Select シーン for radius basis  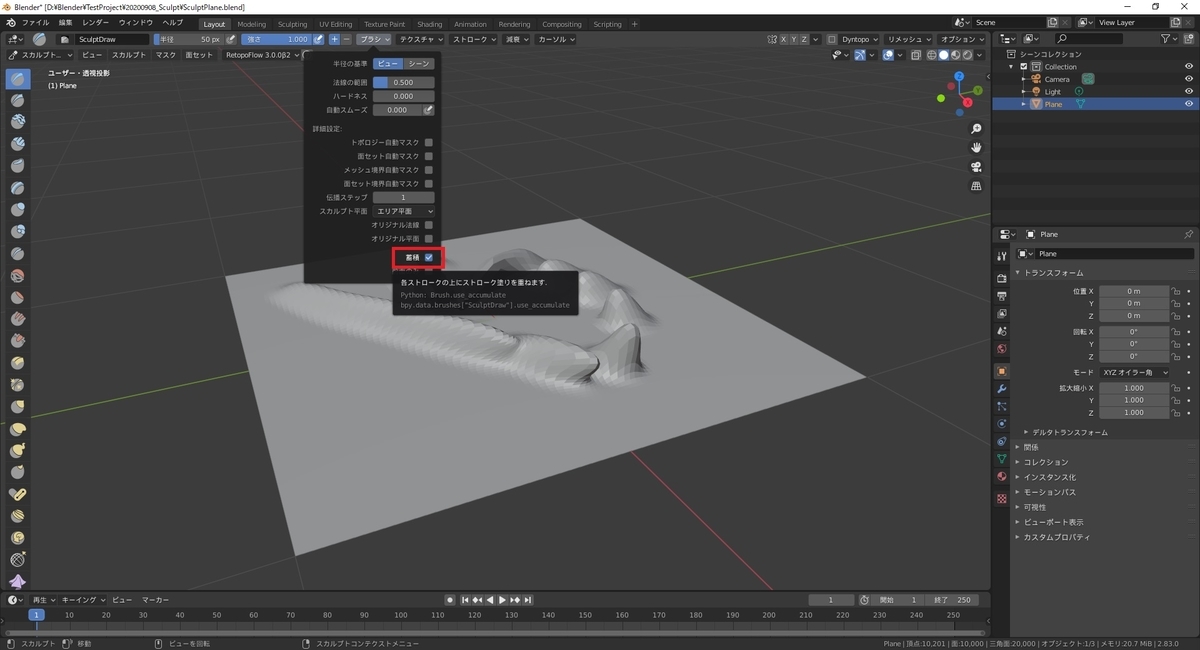point(419,63)
